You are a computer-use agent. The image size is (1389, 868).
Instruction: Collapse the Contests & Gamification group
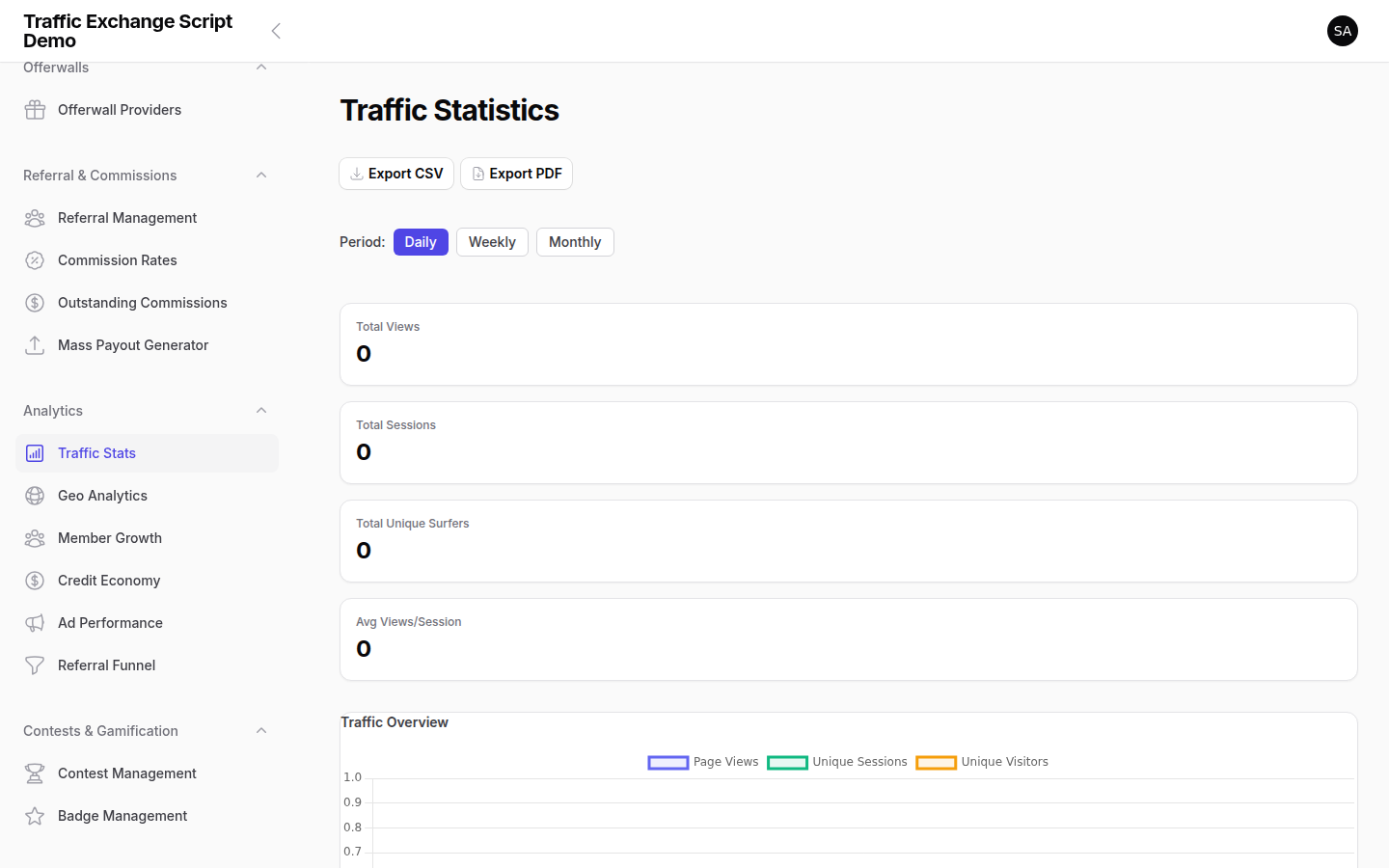[260, 730]
